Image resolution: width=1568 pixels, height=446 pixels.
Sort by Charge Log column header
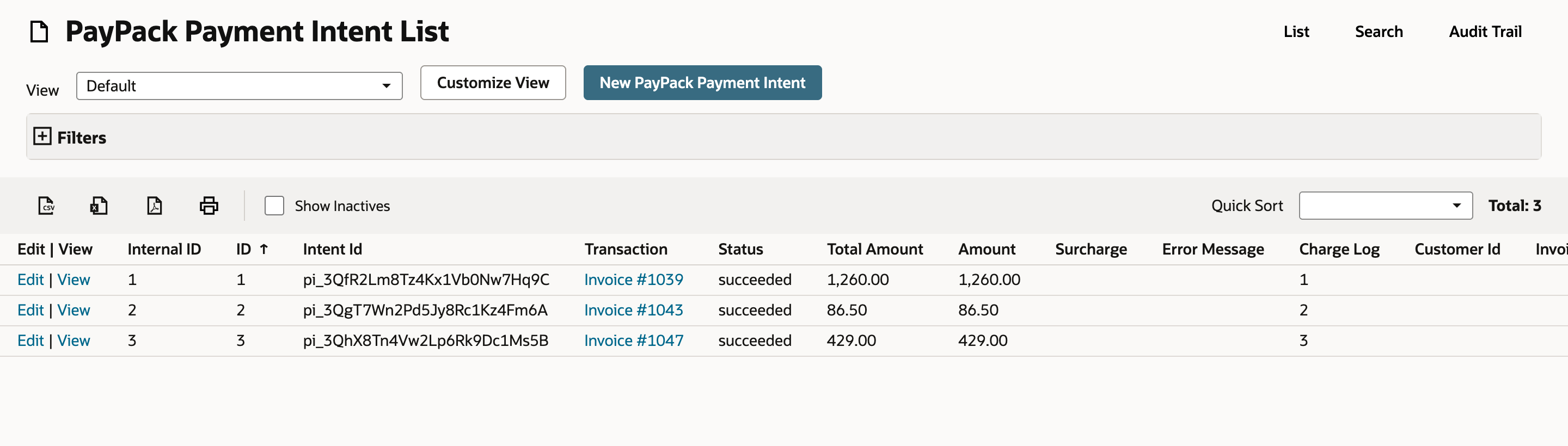tap(1339, 250)
